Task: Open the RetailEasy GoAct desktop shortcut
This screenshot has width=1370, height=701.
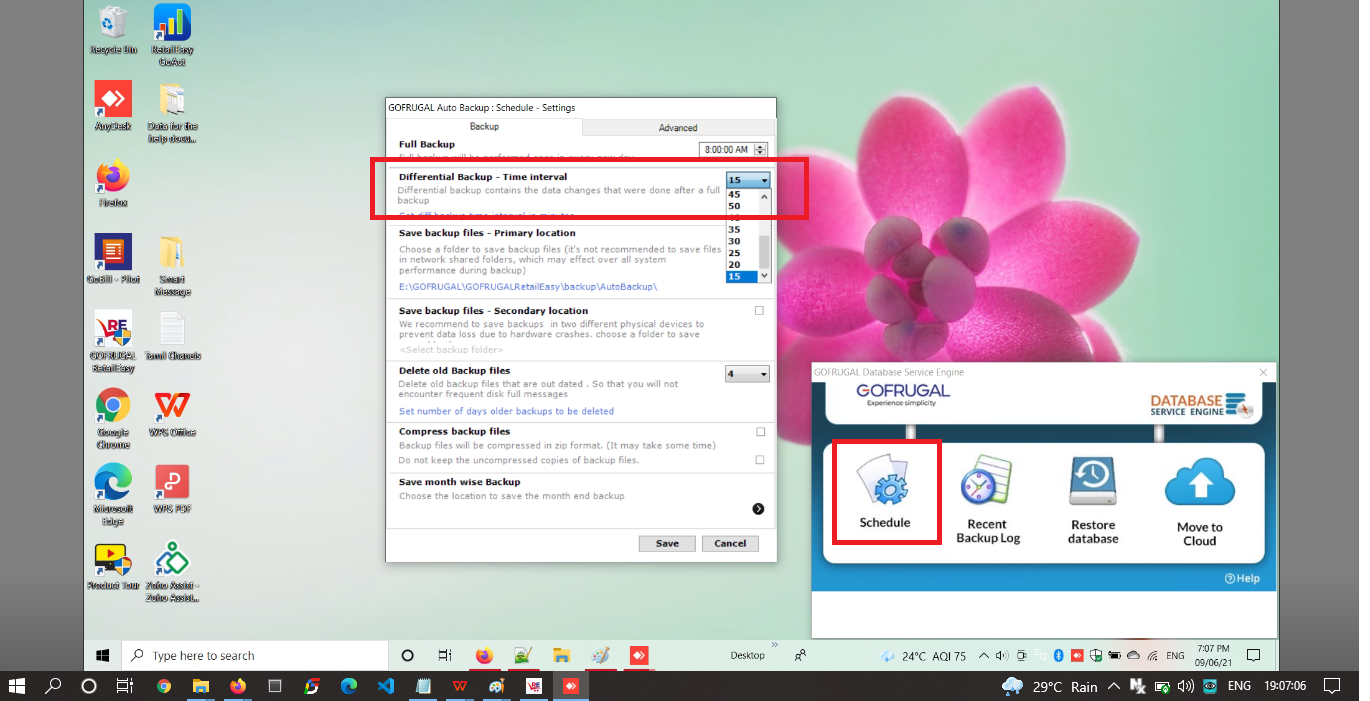Action: click(172, 36)
